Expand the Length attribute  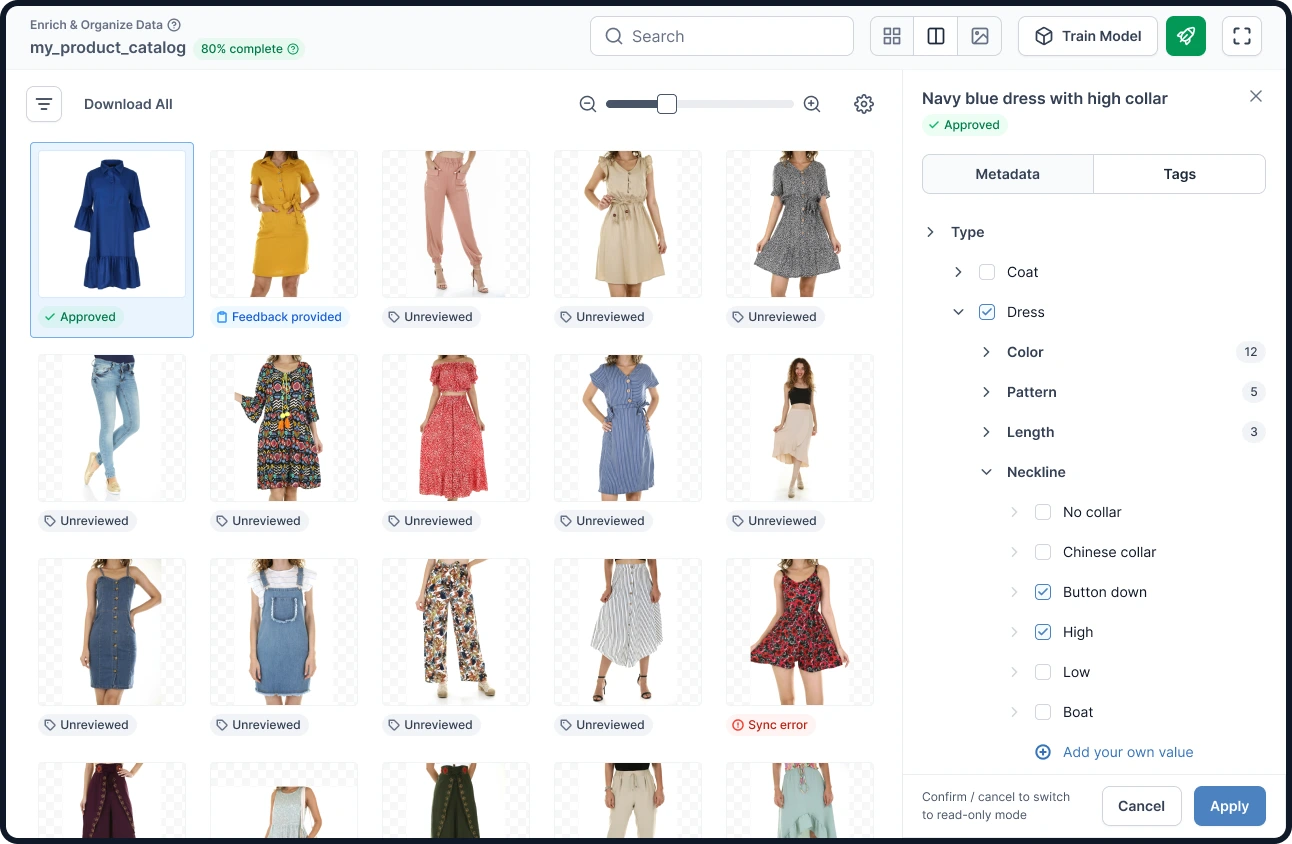tap(986, 432)
